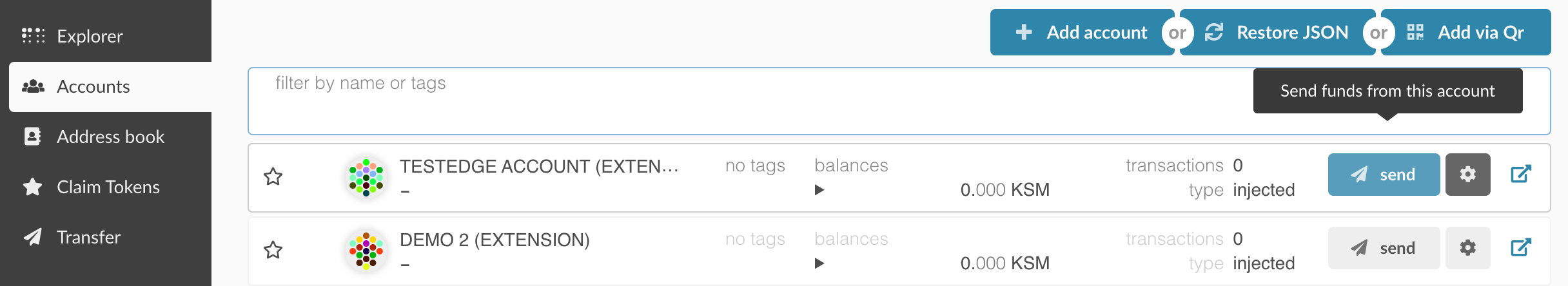Open TESTEDGE ACCOUNT external link icon
This screenshot has height=286, width=1568.
tap(1521, 175)
